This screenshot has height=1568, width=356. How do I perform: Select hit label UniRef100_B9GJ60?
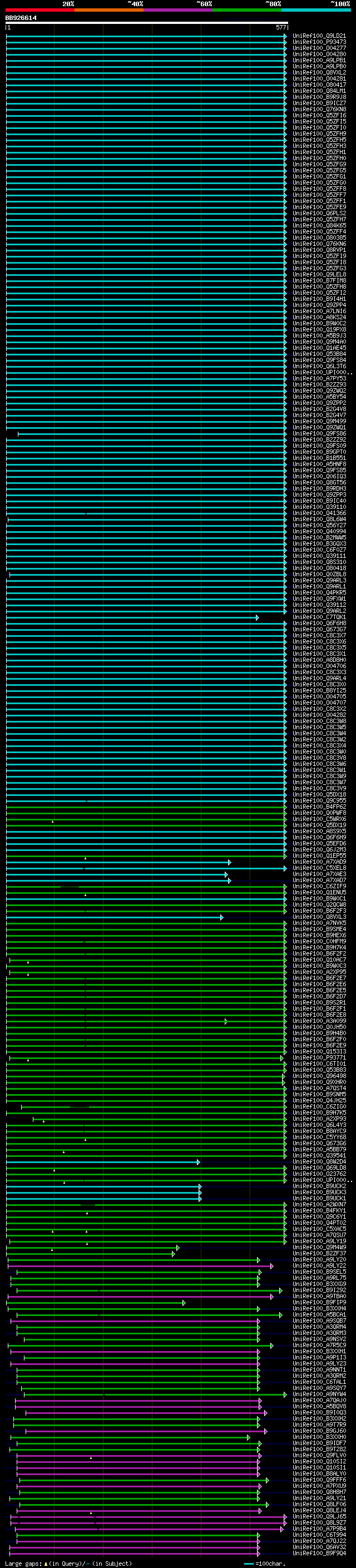(x=319, y=1431)
